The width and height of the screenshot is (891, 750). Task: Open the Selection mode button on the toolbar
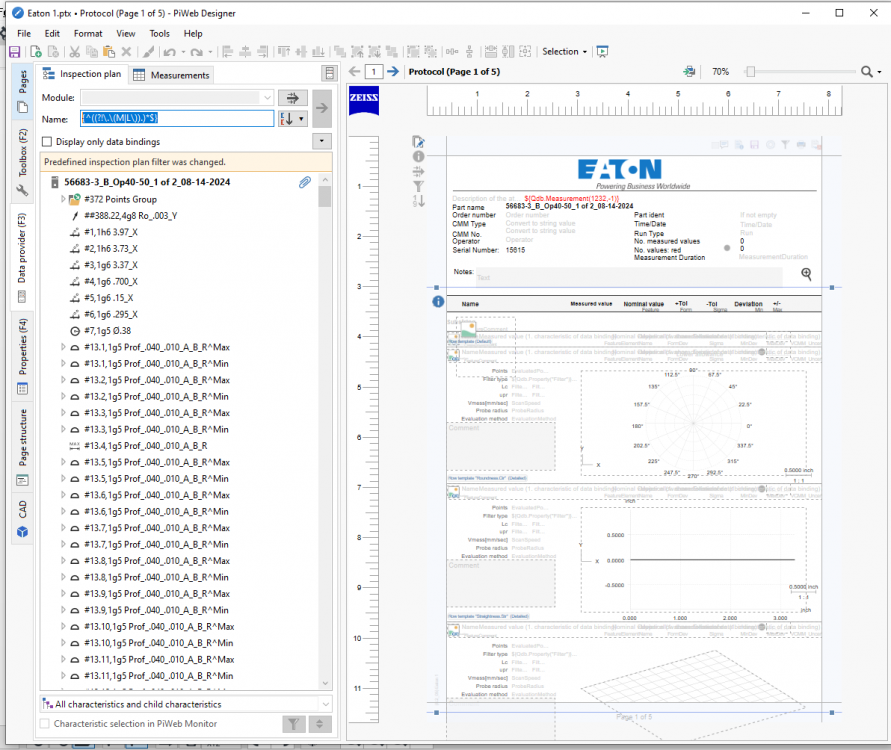[562, 51]
